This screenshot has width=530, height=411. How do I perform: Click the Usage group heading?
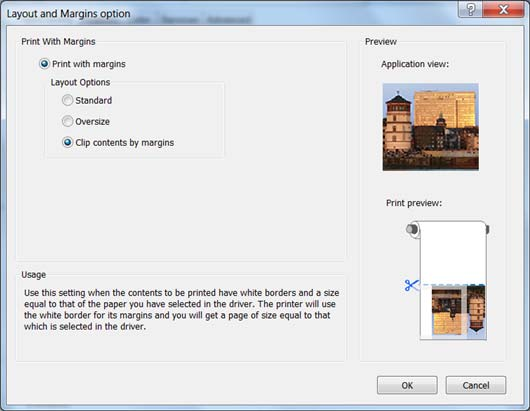click(33, 275)
